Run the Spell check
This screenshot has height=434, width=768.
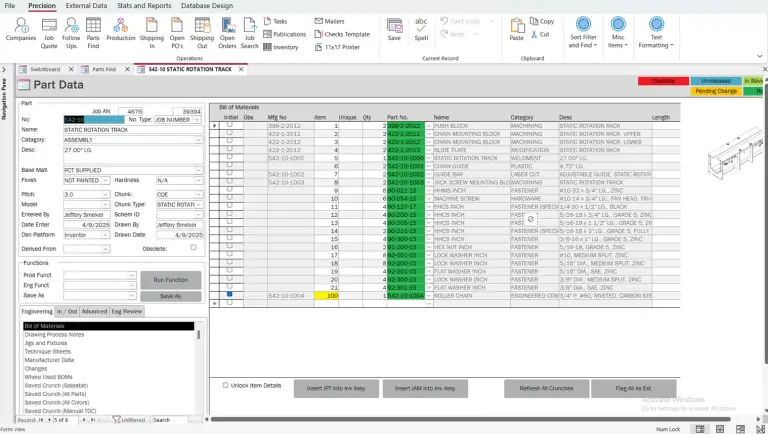pos(421,29)
